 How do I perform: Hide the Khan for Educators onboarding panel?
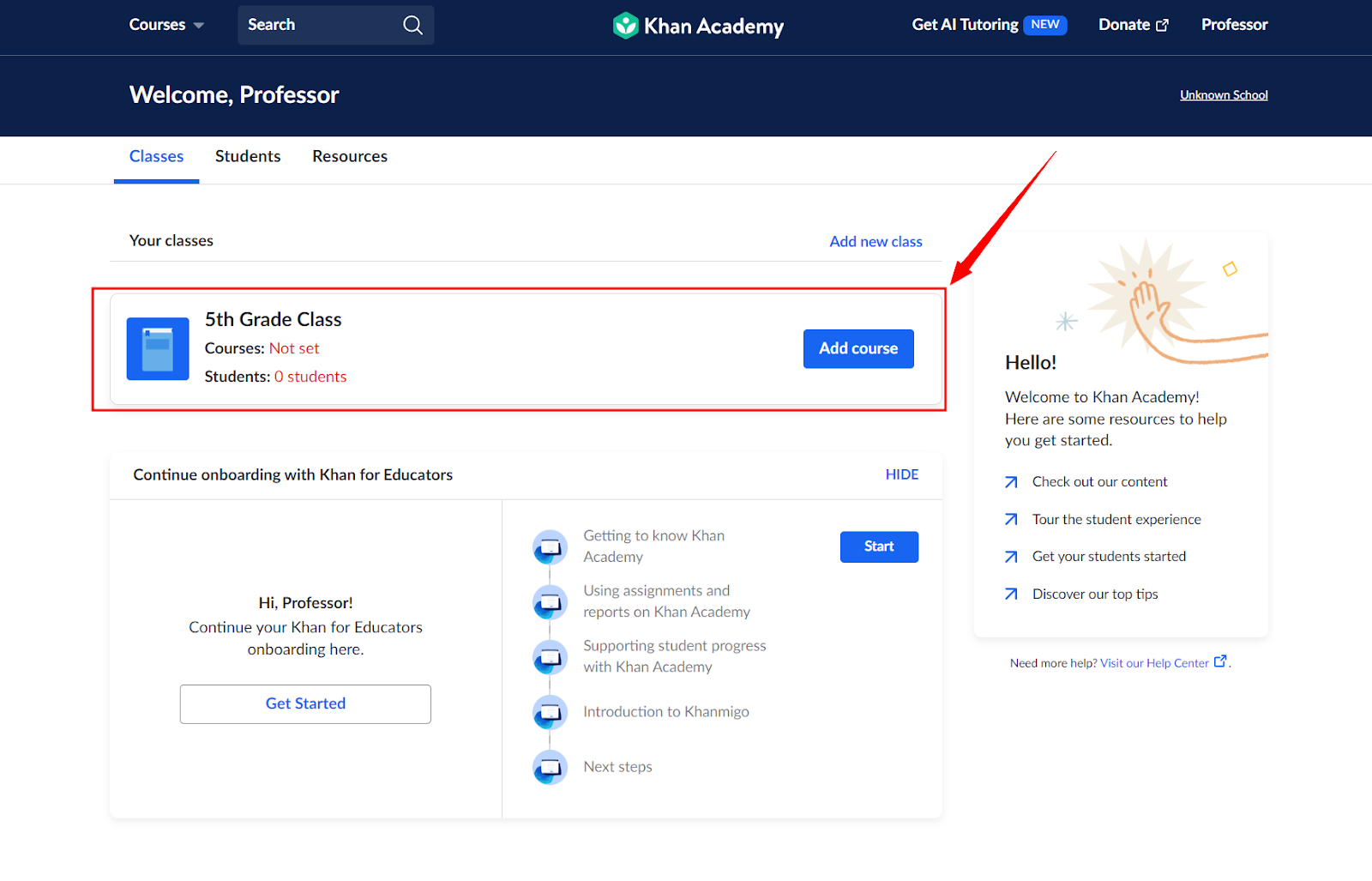(901, 474)
